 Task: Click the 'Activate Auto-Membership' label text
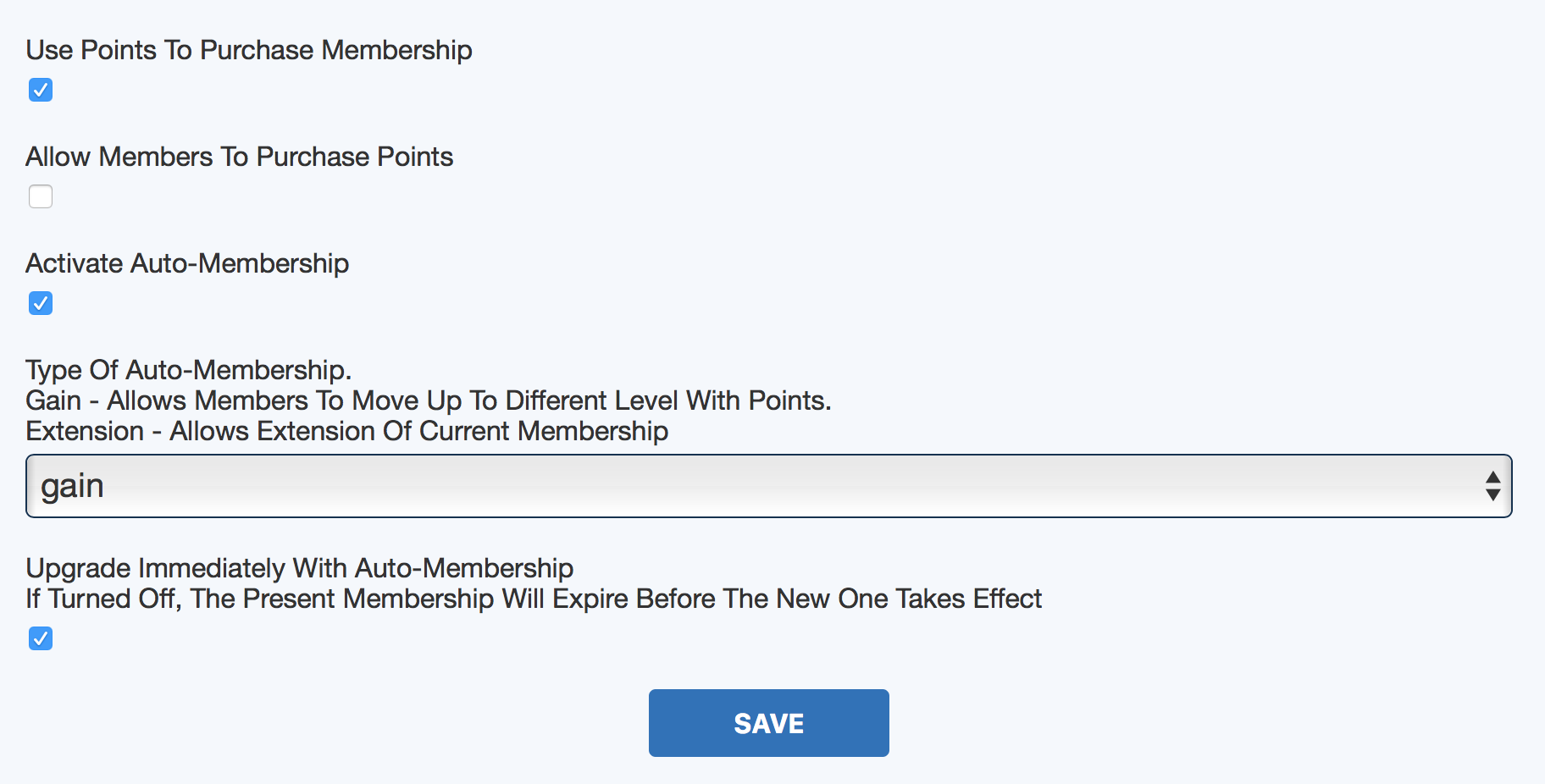pyautogui.click(x=187, y=263)
